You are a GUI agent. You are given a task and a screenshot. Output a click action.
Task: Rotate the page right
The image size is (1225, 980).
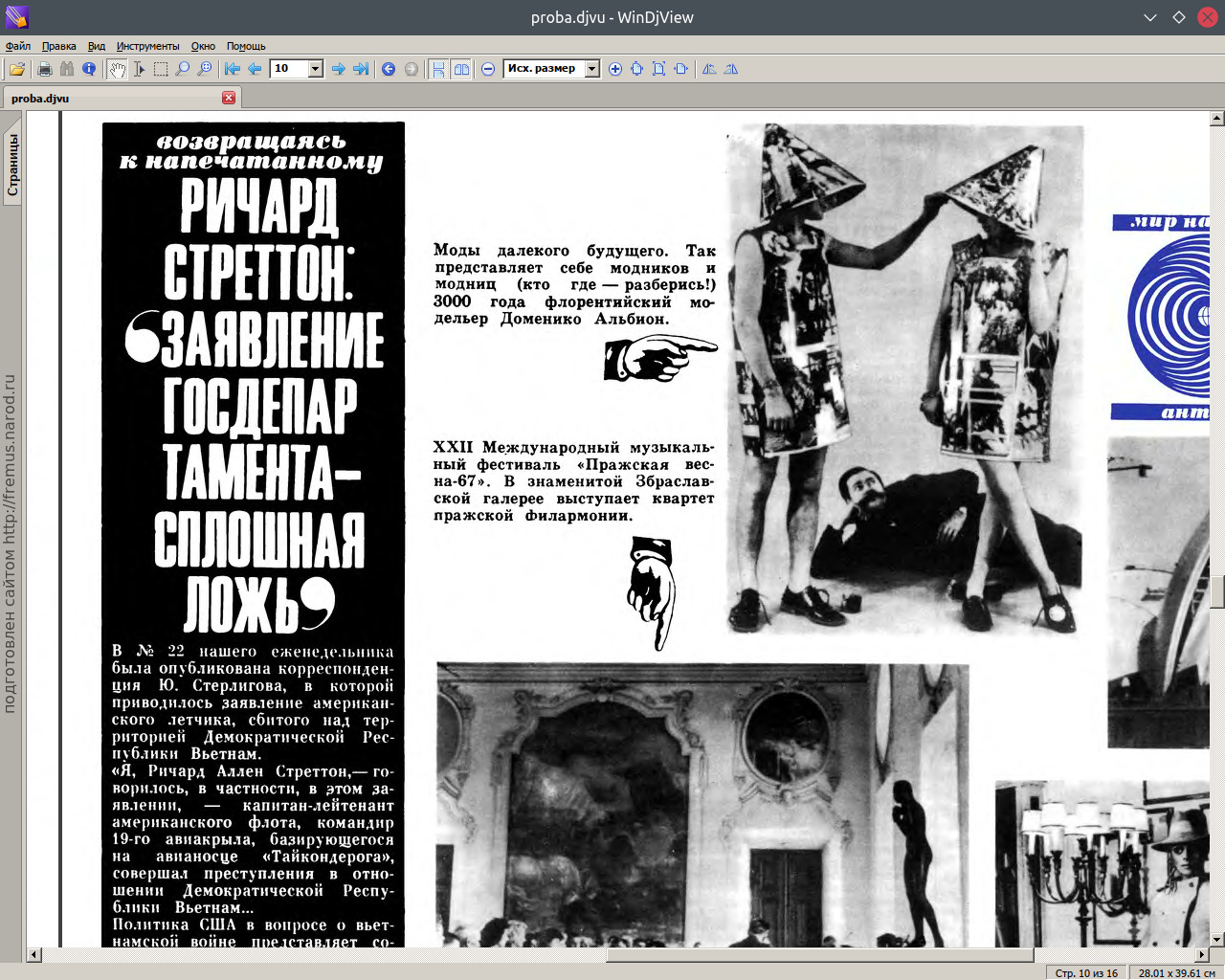[x=731, y=69]
